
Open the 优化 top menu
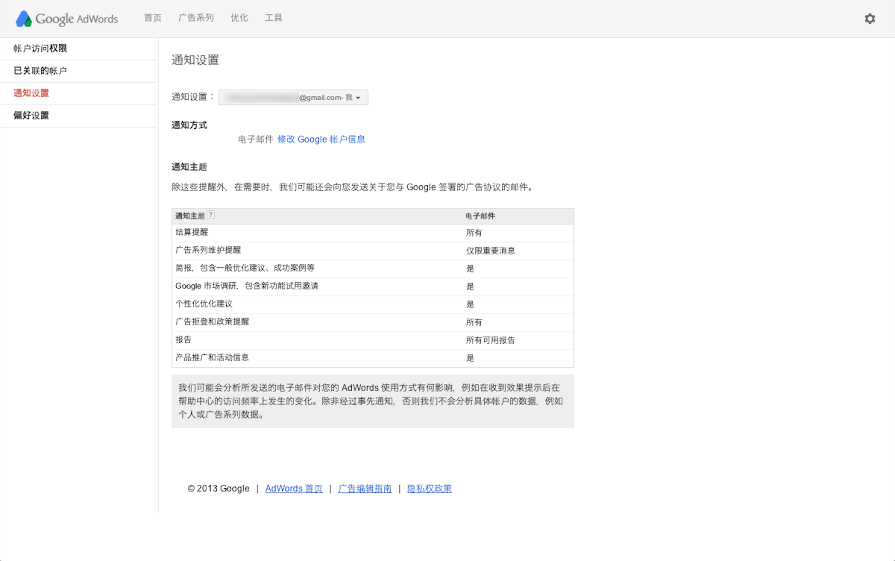pos(239,18)
